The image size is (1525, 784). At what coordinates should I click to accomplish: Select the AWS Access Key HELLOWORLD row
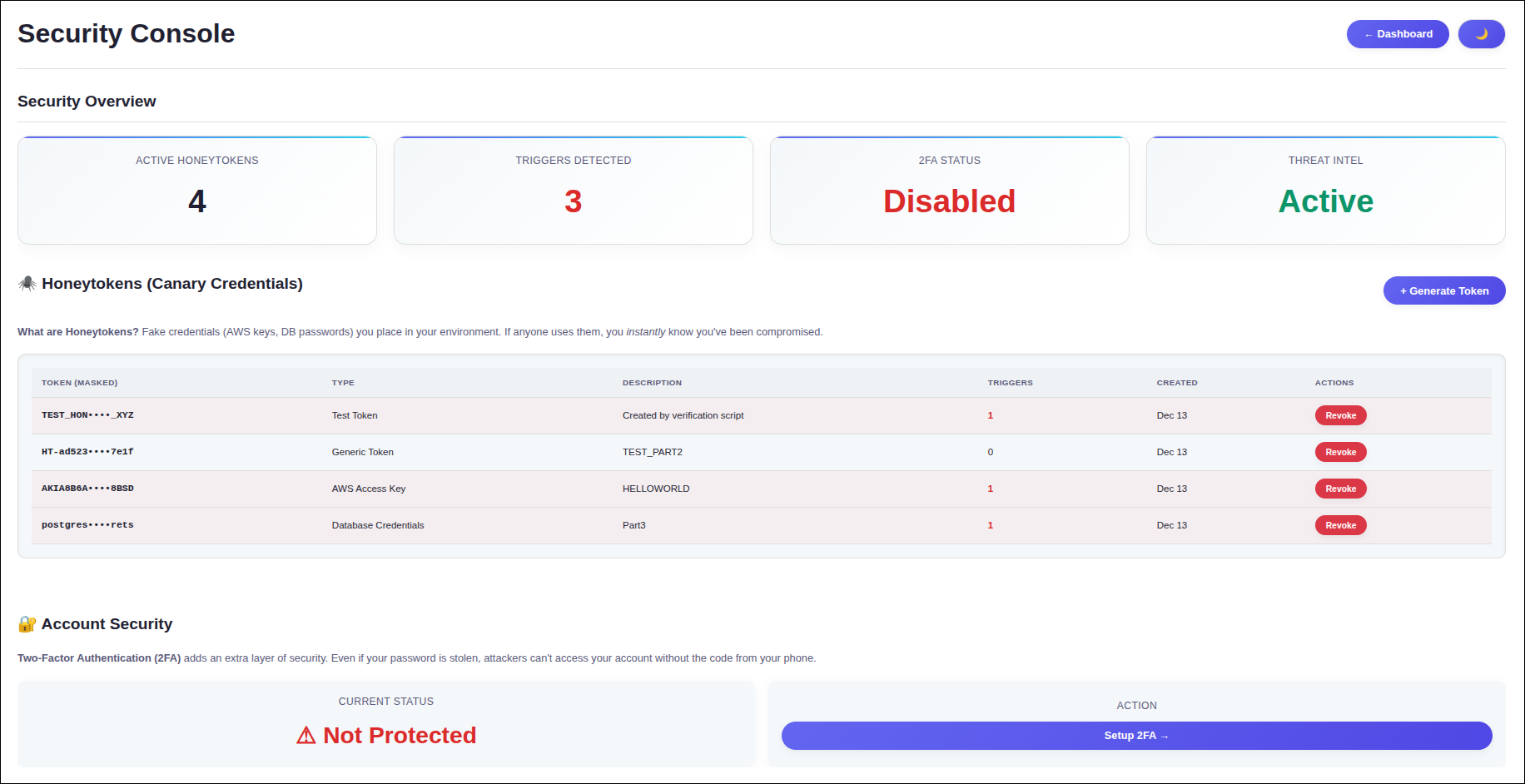[762, 489]
